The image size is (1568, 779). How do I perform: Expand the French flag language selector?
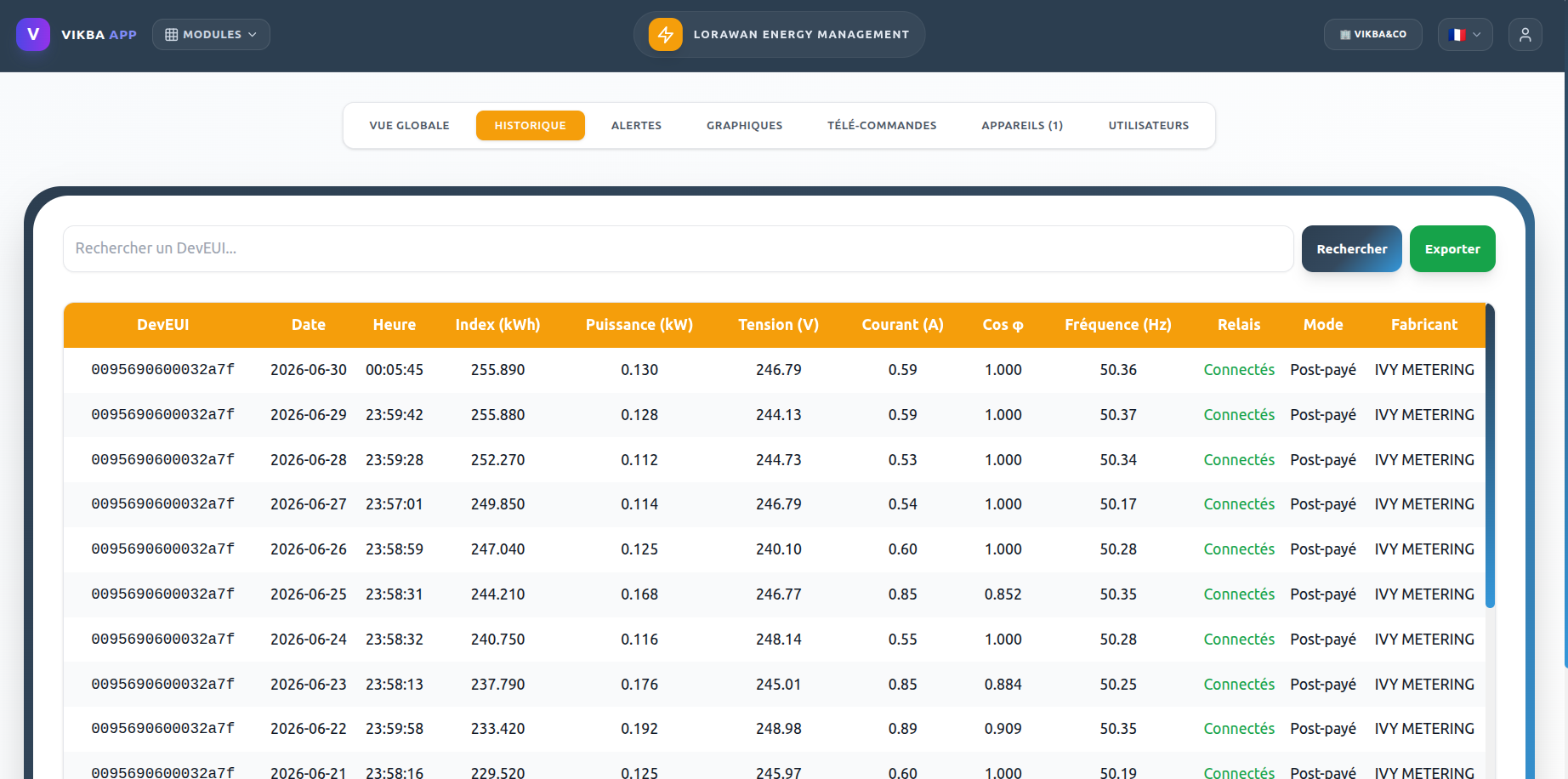(x=1465, y=34)
